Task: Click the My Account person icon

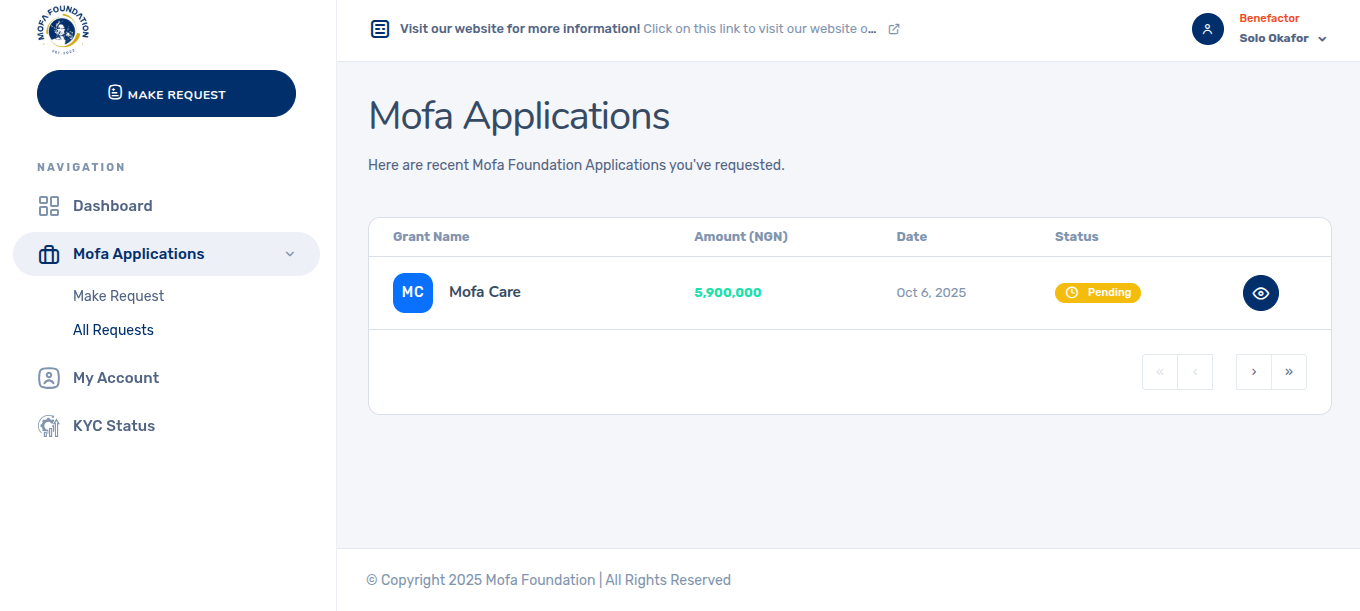Action: pos(49,378)
